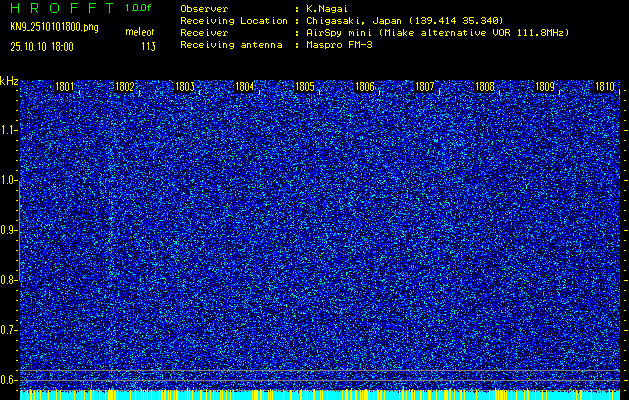629x400 pixels.
Task: Click the 0.6 kHz frequency axis label
Action: point(9,379)
